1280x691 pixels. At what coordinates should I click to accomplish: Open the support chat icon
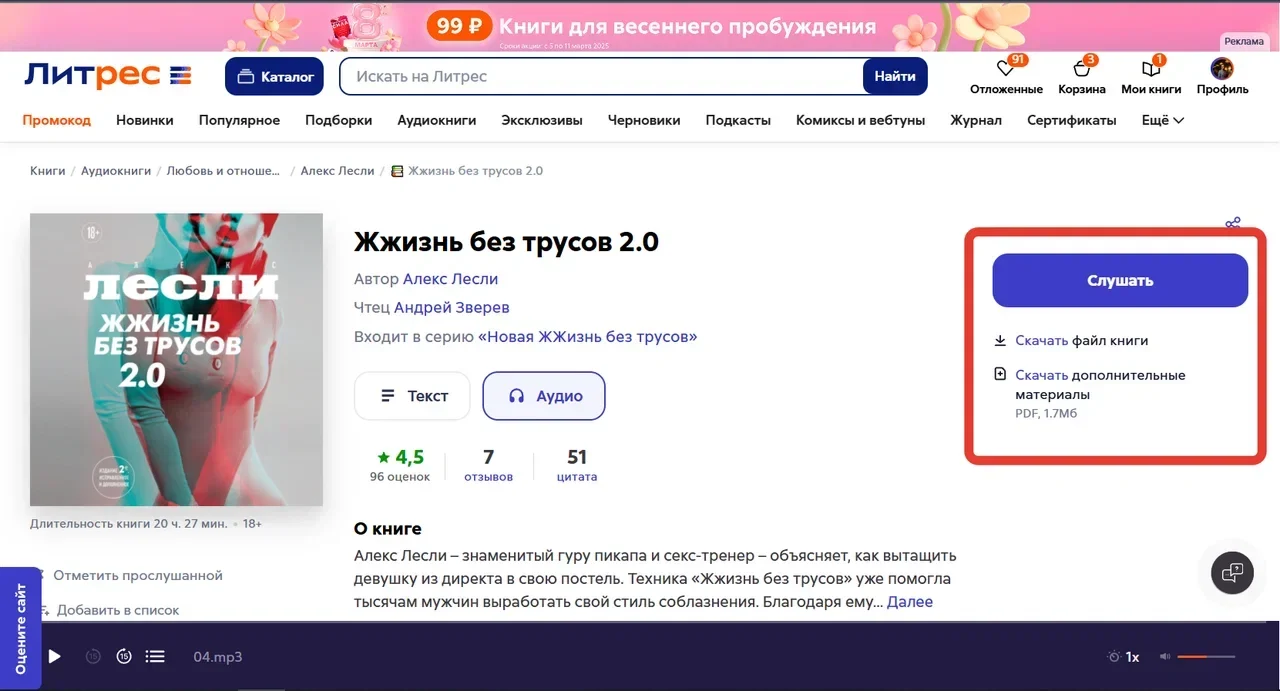[x=1232, y=573]
